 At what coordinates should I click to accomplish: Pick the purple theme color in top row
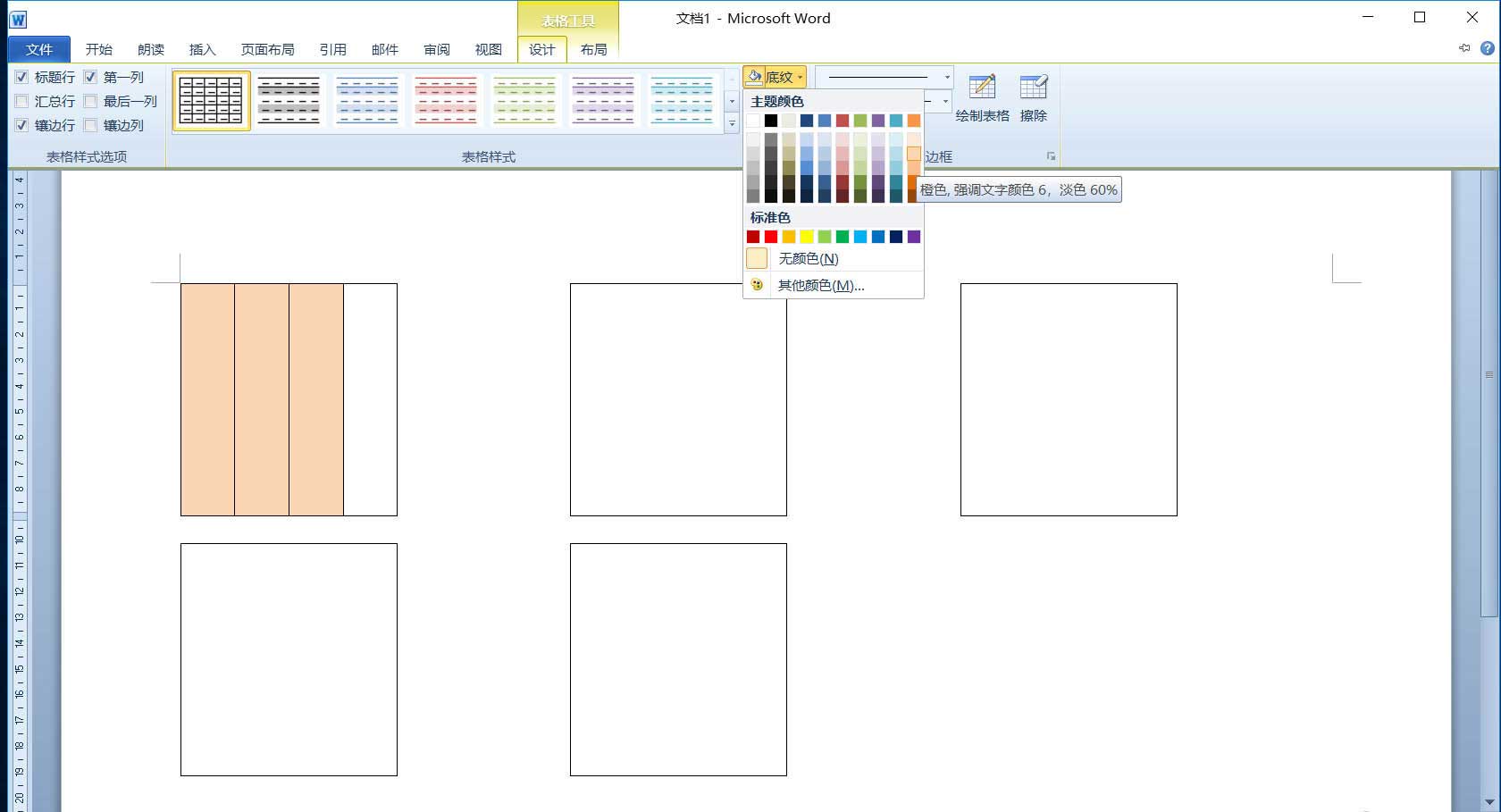[x=878, y=121]
